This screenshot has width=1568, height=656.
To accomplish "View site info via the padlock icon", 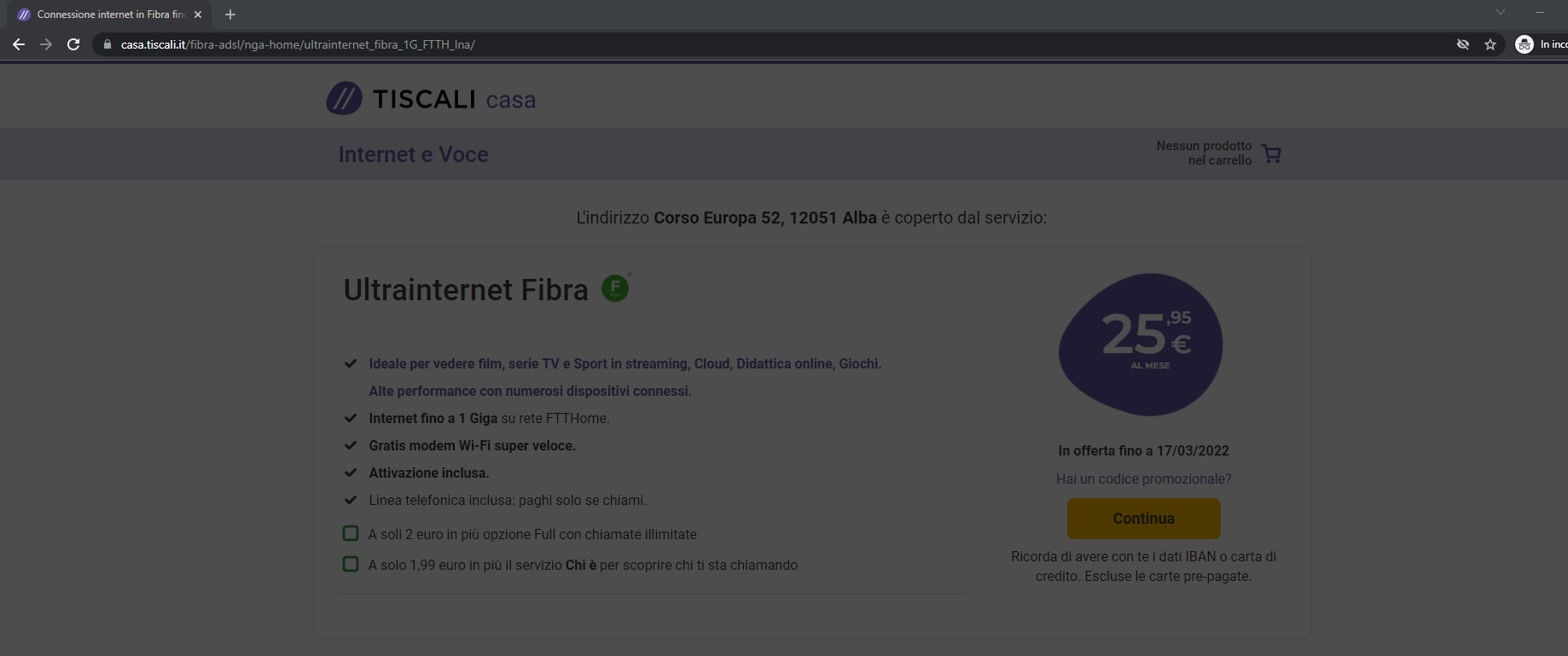I will [x=107, y=44].
